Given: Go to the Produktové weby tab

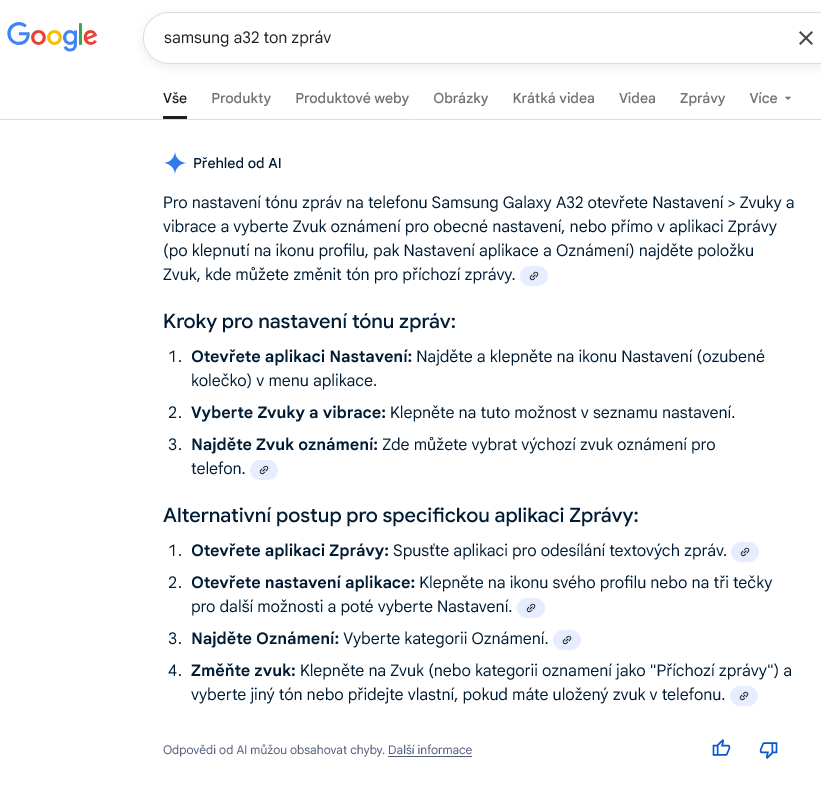Looking at the screenshot, I should pyautogui.click(x=352, y=98).
